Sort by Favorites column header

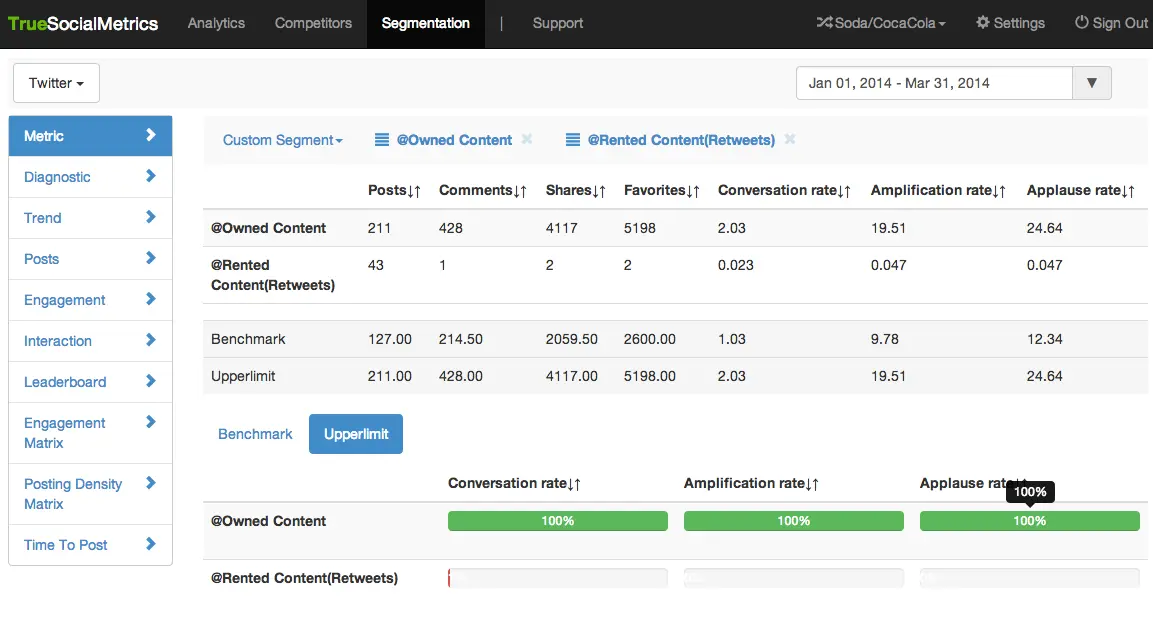[x=661, y=190]
